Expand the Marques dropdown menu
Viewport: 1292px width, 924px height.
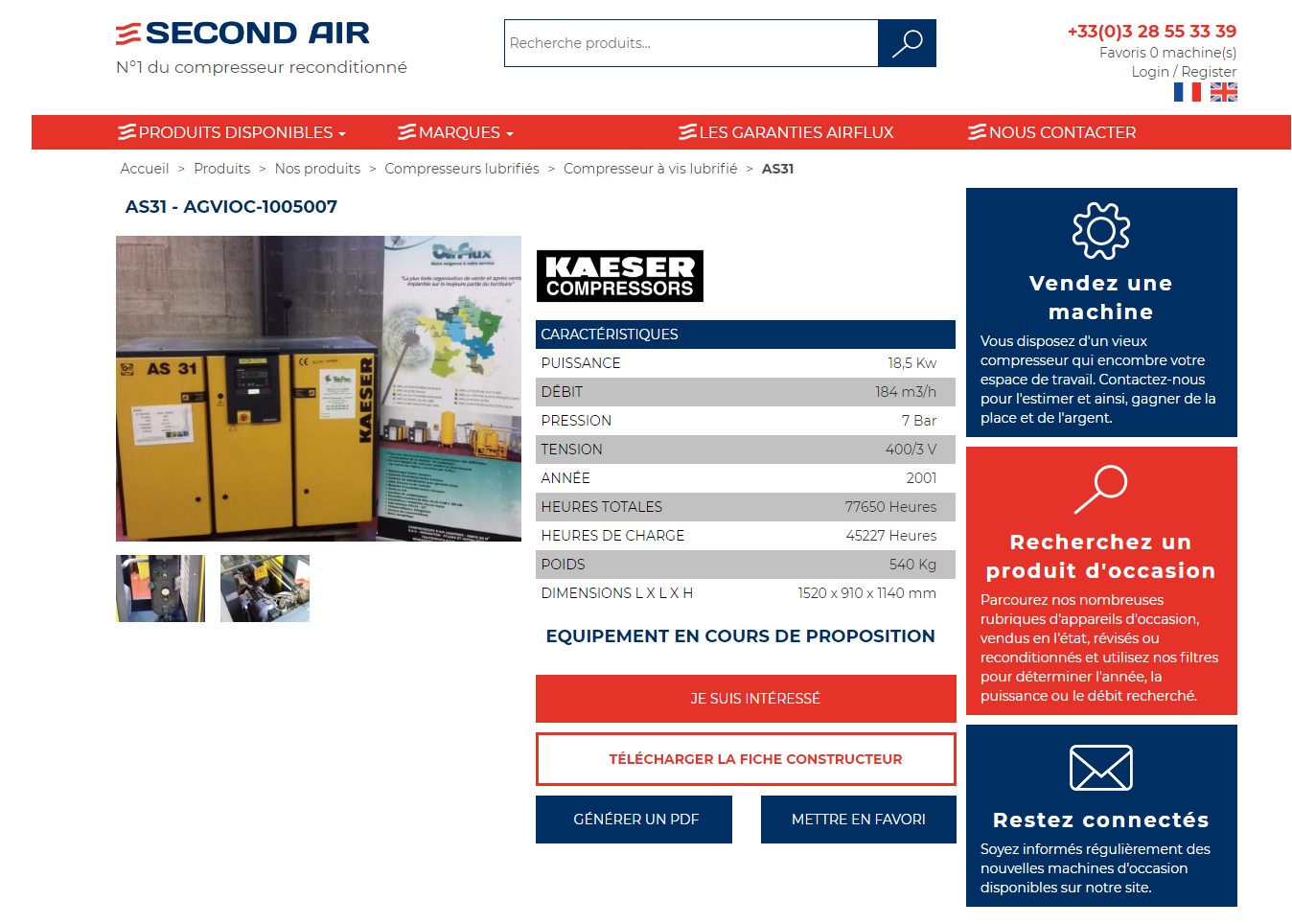click(x=456, y=132)
